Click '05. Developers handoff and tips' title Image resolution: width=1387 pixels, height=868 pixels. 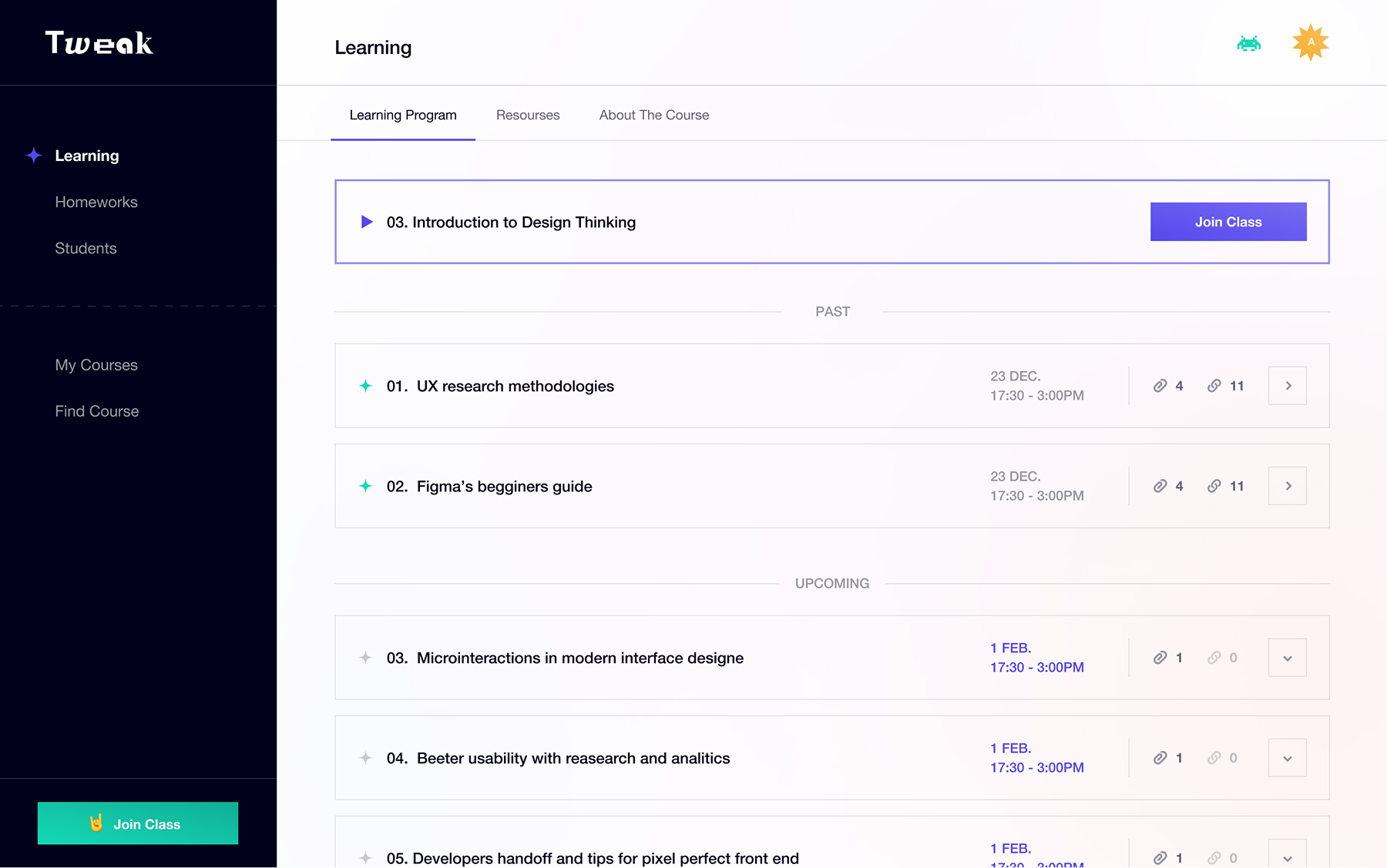click(x=593, y=858)
